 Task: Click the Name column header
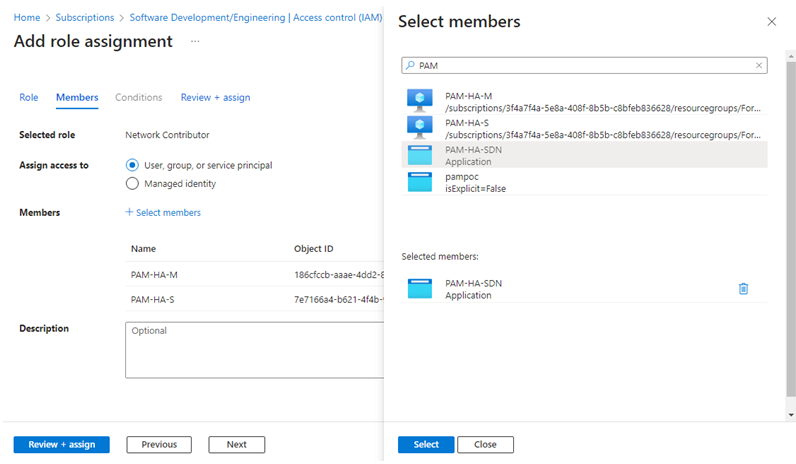coord(143,249)
